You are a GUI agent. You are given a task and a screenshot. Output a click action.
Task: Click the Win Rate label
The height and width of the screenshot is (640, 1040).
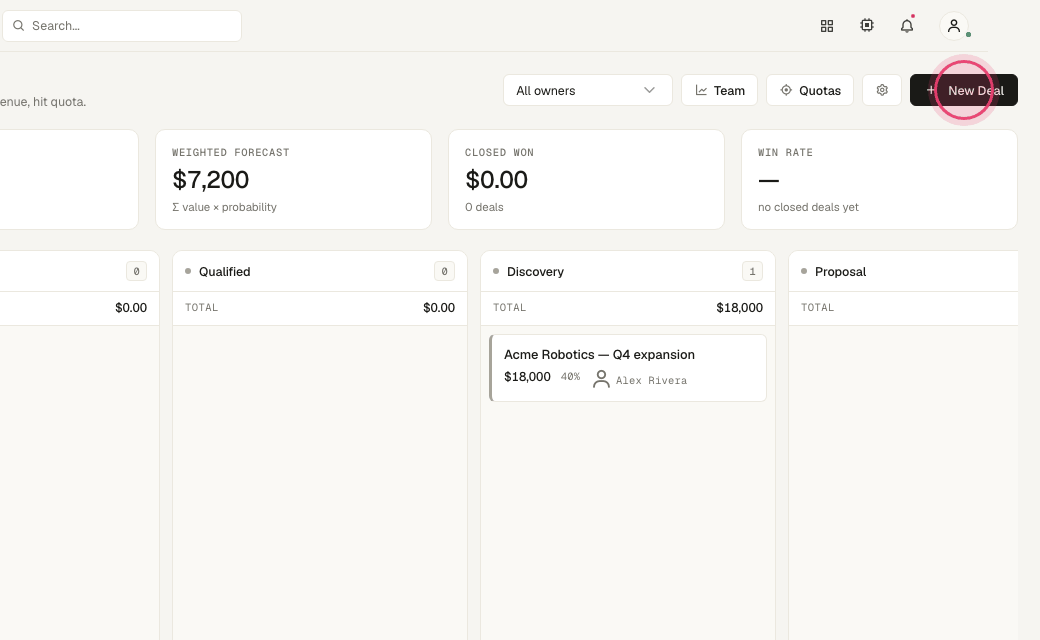pos(785,153)
